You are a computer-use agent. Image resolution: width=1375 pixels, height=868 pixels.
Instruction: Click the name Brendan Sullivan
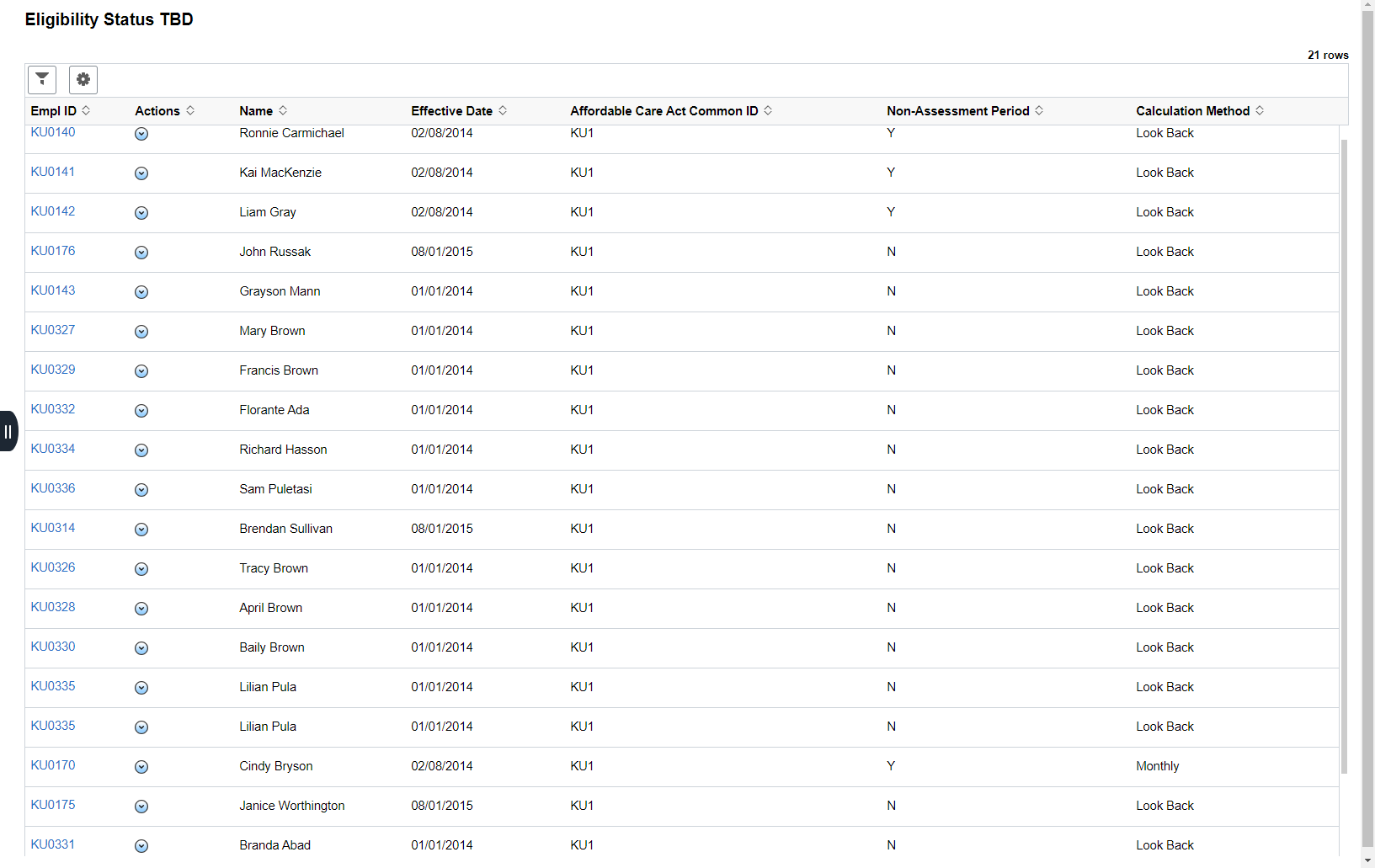[x=286, y=529]
